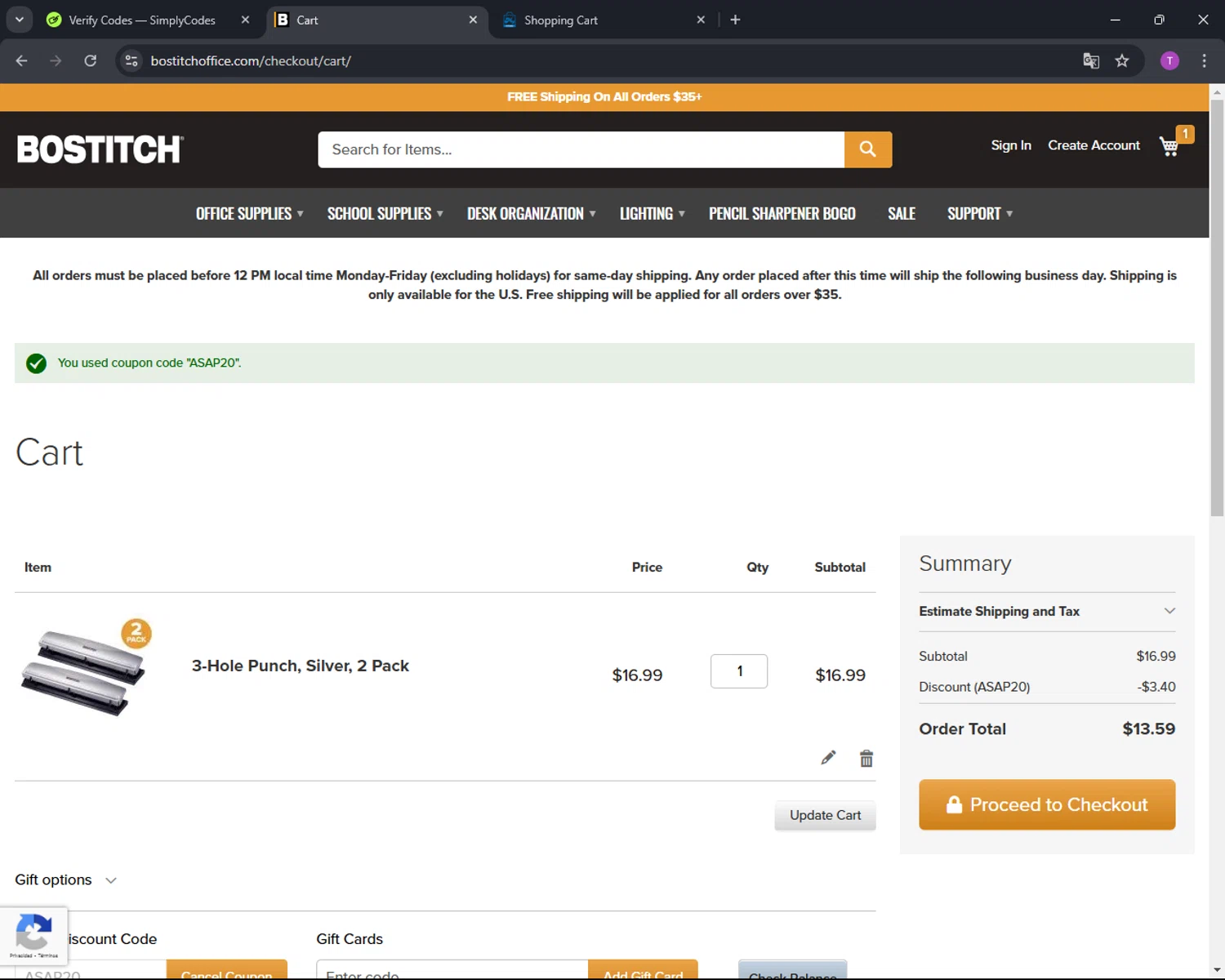Focus the Search for Items field
Image resolution: width=1225 pixels, height=980 pixels.
pyautogui.click(x=581, y=149)
